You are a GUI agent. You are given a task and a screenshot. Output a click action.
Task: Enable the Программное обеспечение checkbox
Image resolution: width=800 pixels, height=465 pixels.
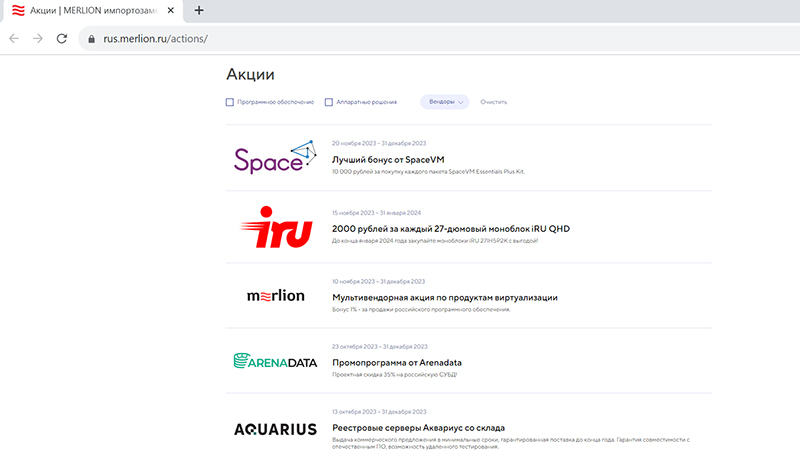coord(230,102)
